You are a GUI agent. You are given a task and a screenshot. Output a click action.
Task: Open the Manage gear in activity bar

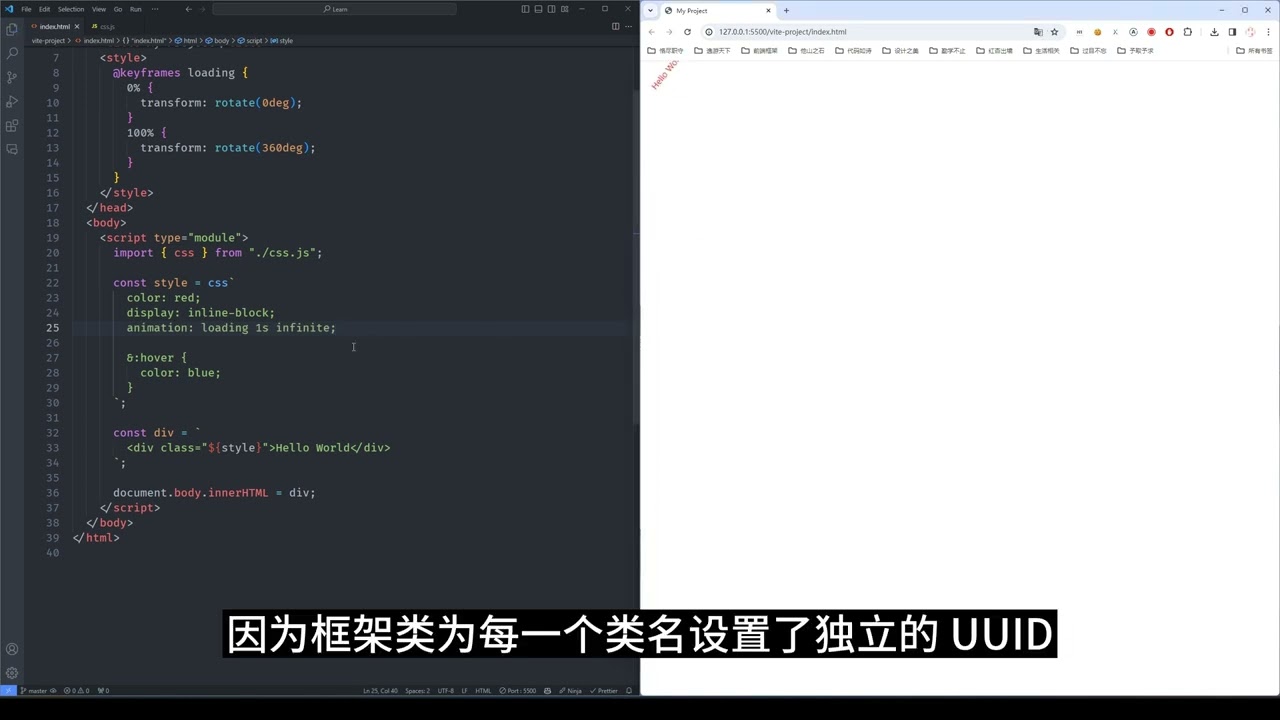pyautogui.click(x=12, y=673)
